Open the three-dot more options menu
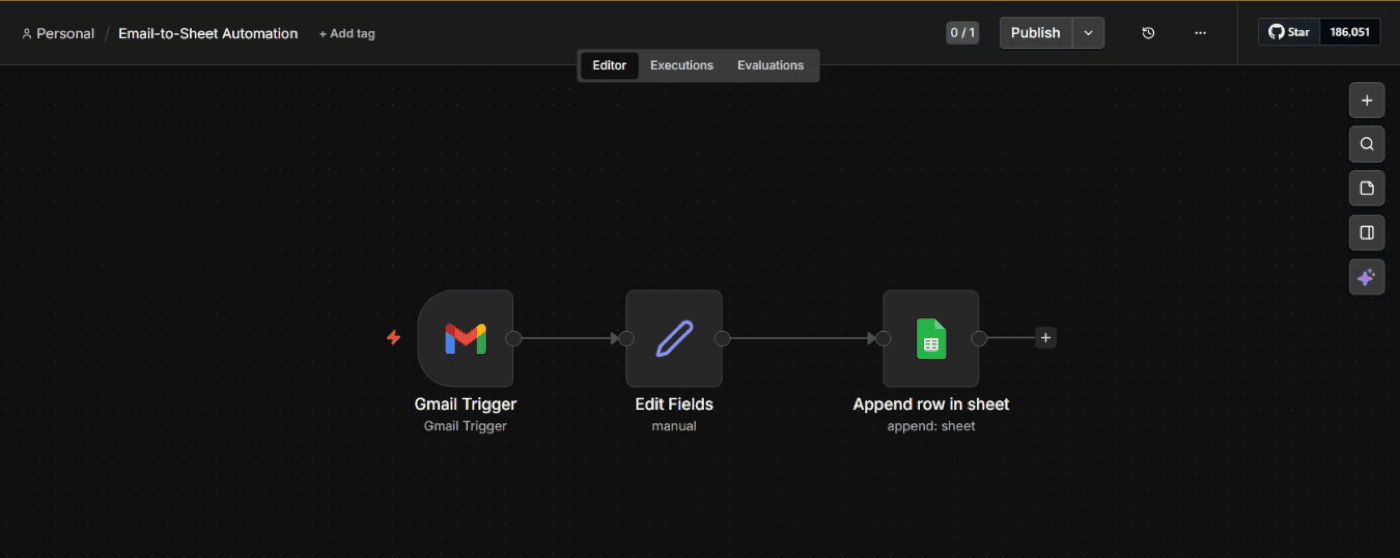1400x558 pixels. (x=1200, y=33)
